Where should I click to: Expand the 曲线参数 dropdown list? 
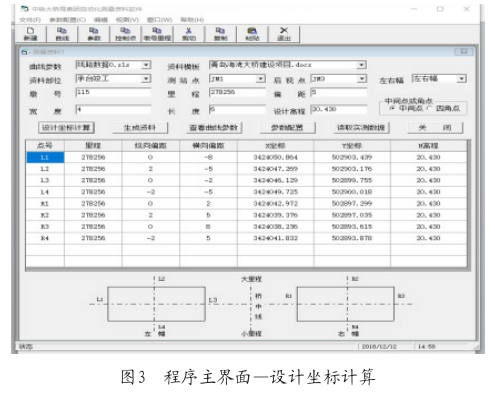tap(146, 65)
